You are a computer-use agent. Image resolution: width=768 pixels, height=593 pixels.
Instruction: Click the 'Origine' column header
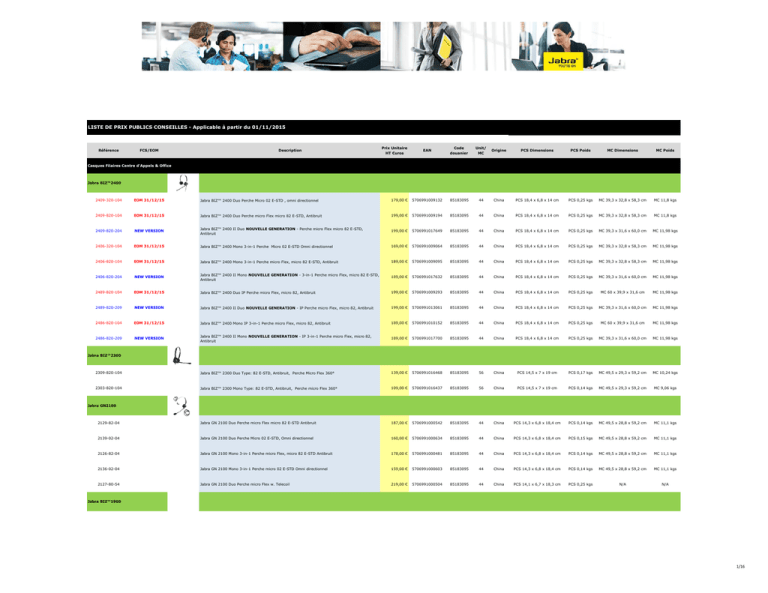point(499,150)
